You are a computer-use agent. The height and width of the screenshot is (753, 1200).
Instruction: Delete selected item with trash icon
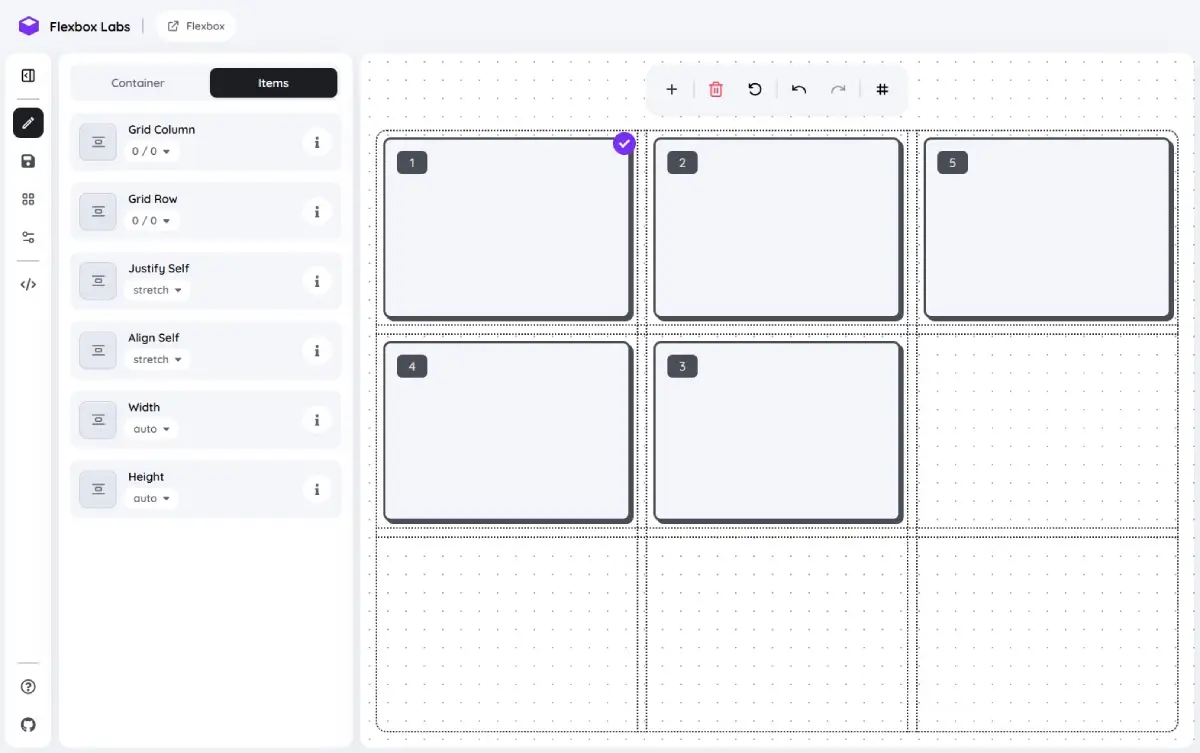click(715, 89)
